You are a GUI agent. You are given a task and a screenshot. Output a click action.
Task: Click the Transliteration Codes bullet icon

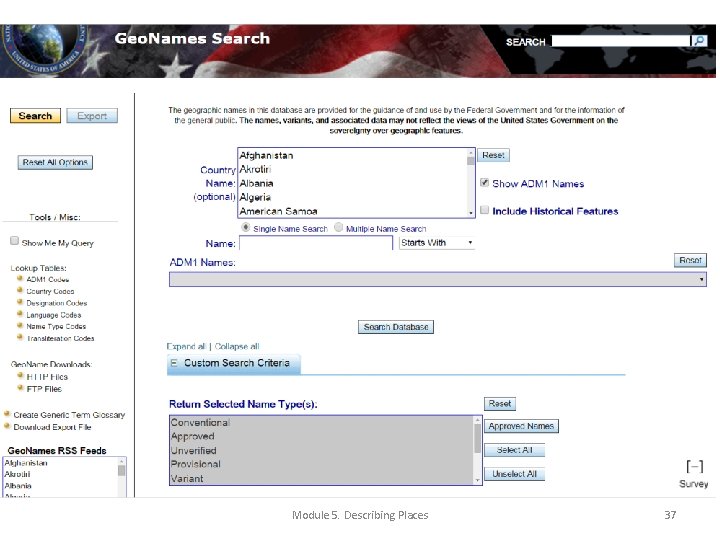tap(20, 338)
